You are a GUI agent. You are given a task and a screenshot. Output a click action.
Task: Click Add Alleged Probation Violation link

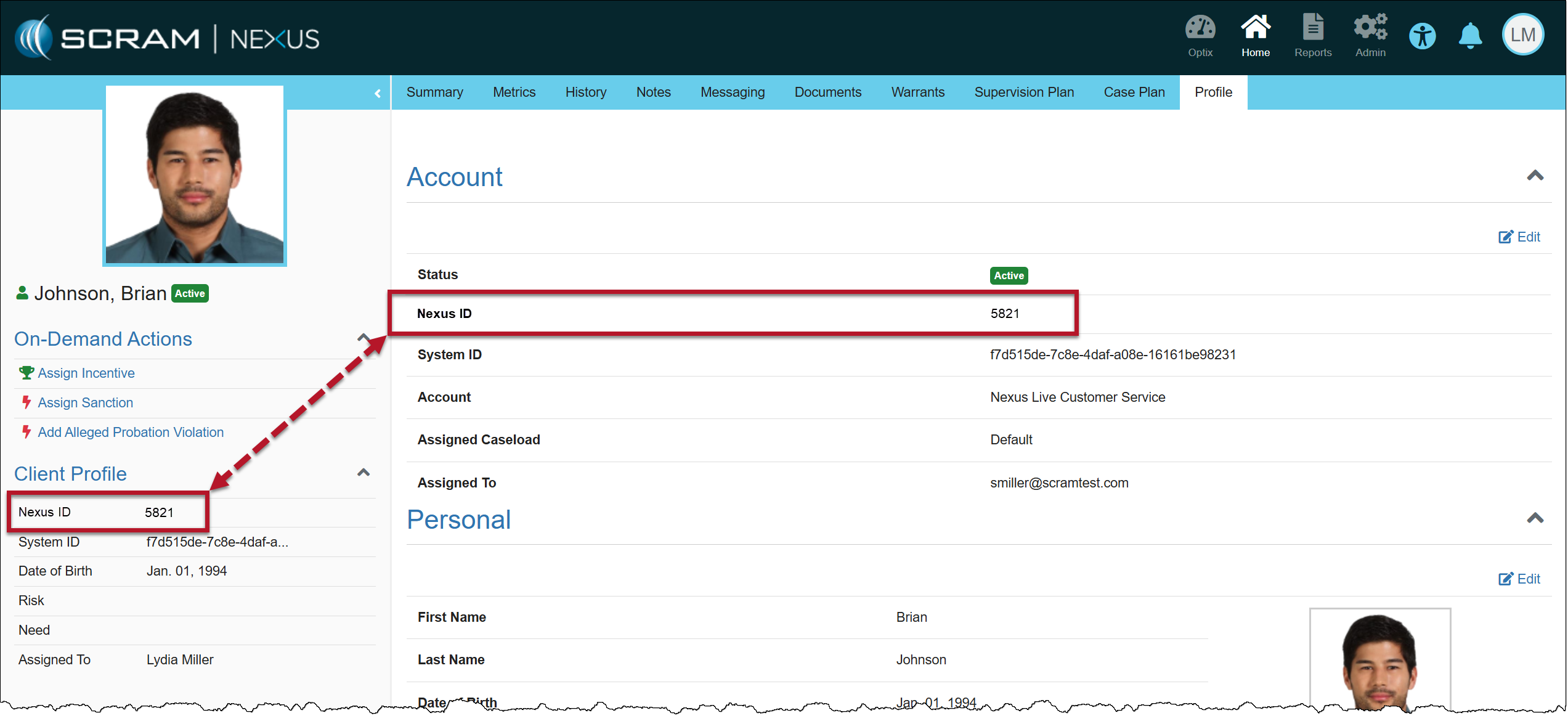[x=131, y=433]
